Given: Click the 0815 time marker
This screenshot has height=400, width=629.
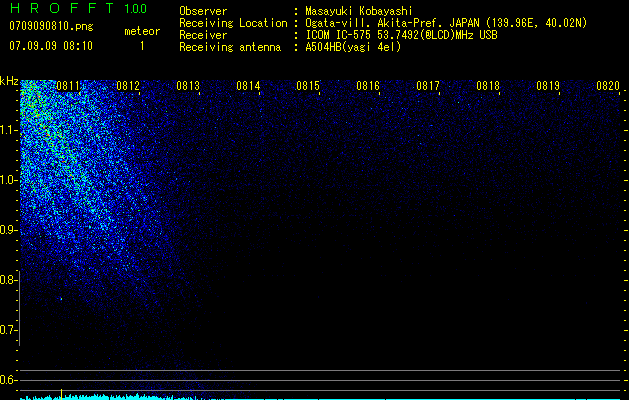Looking at the screenshot, I should pyautogui.click(x=308, y=86).
